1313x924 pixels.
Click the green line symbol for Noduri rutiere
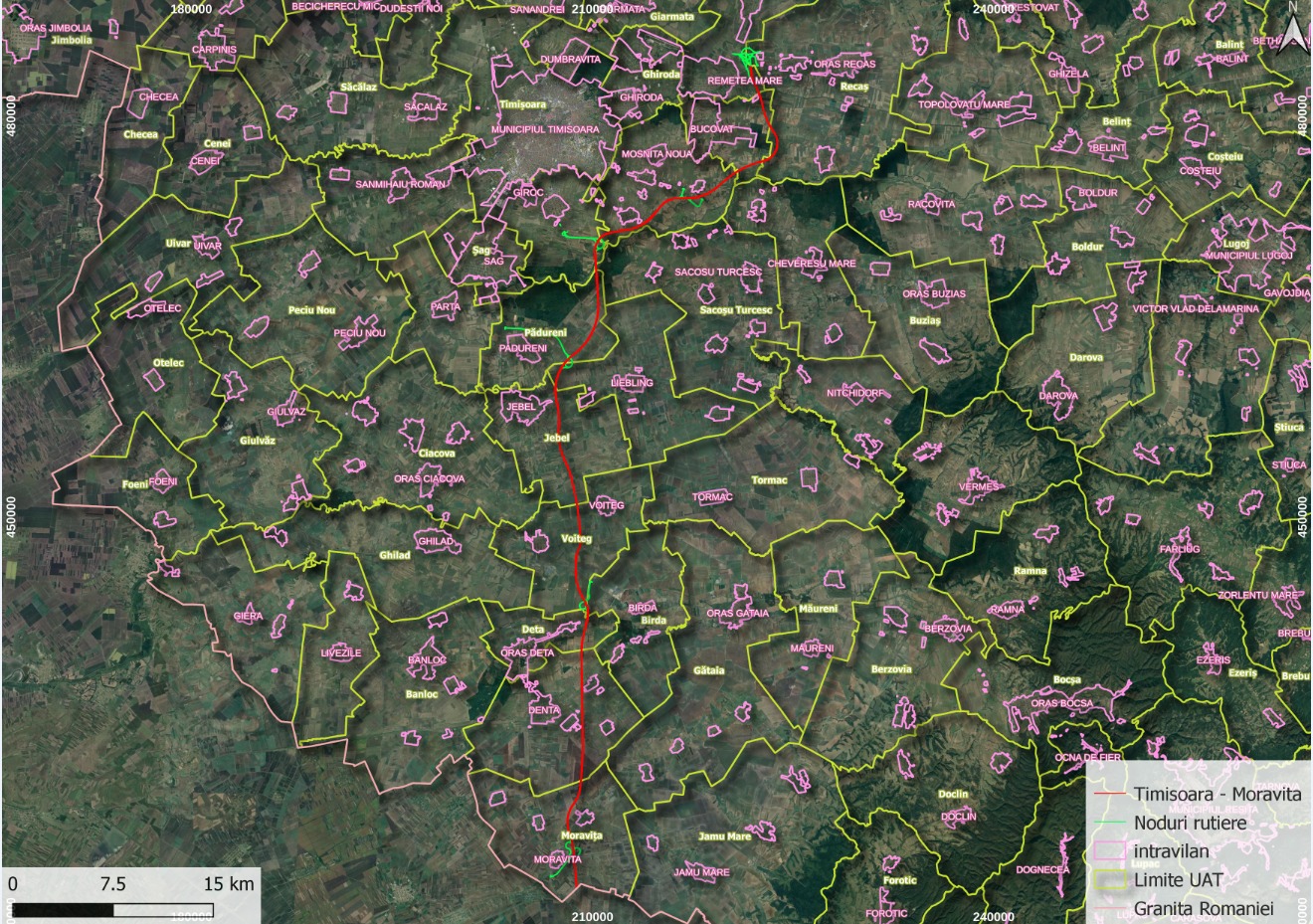[1110, 824]
